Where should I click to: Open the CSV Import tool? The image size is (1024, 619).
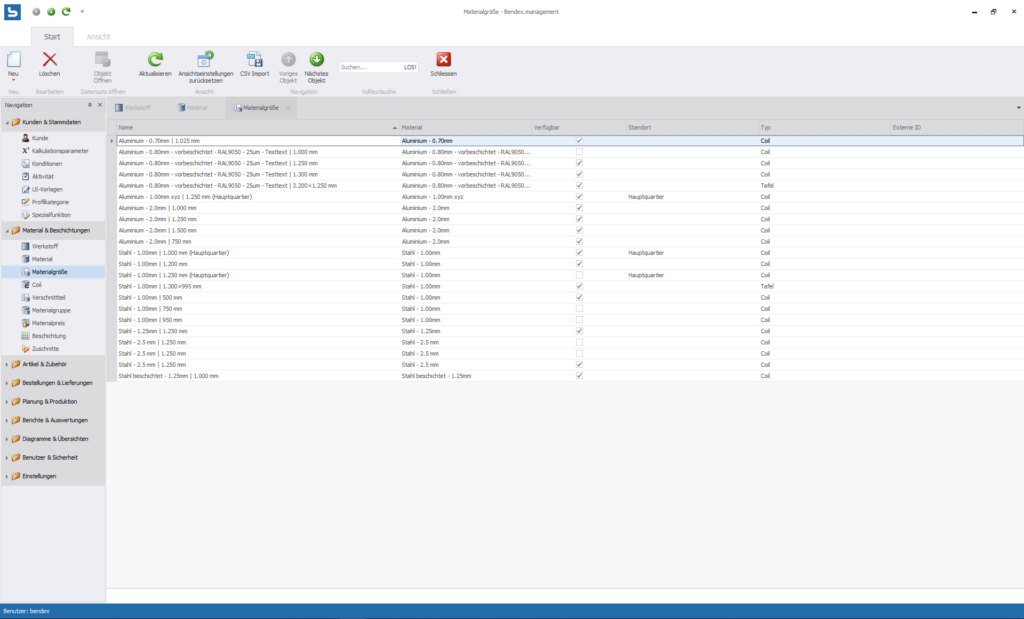[x=254, y=60]
